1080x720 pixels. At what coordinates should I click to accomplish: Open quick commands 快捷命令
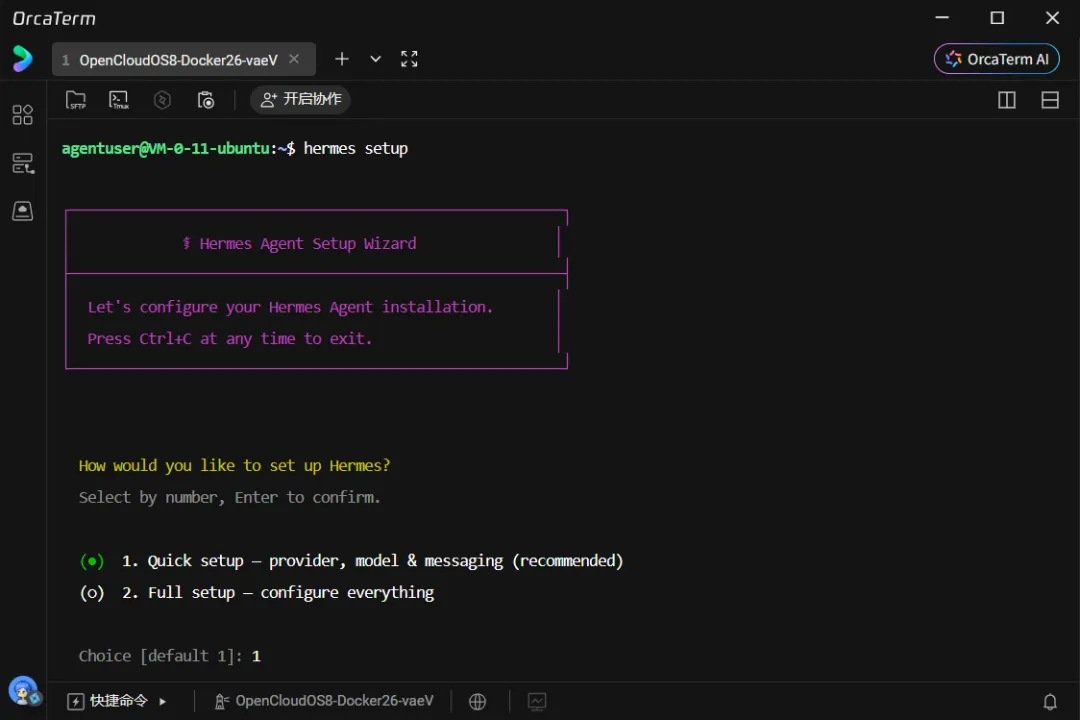click(x=108, y=701)
